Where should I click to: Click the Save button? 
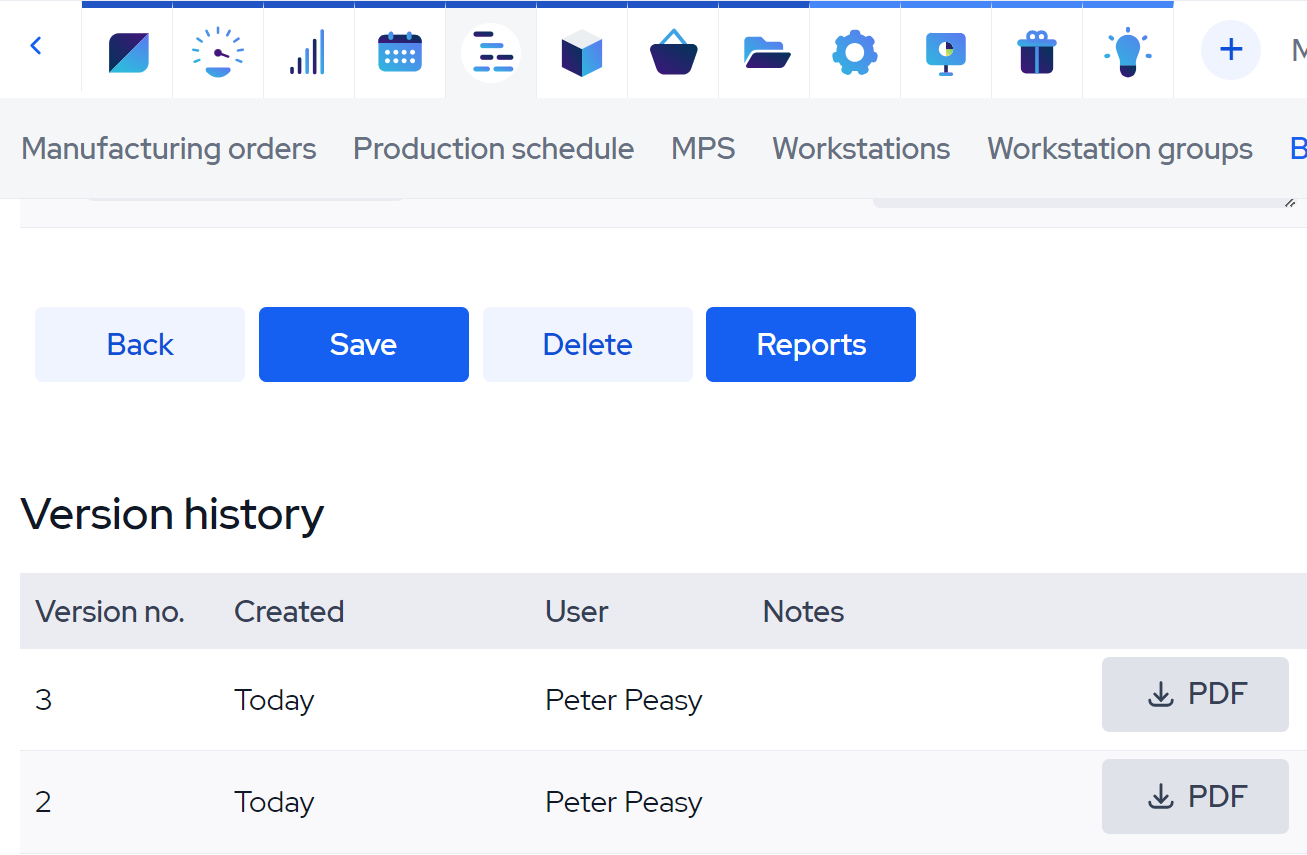(364, 345)
